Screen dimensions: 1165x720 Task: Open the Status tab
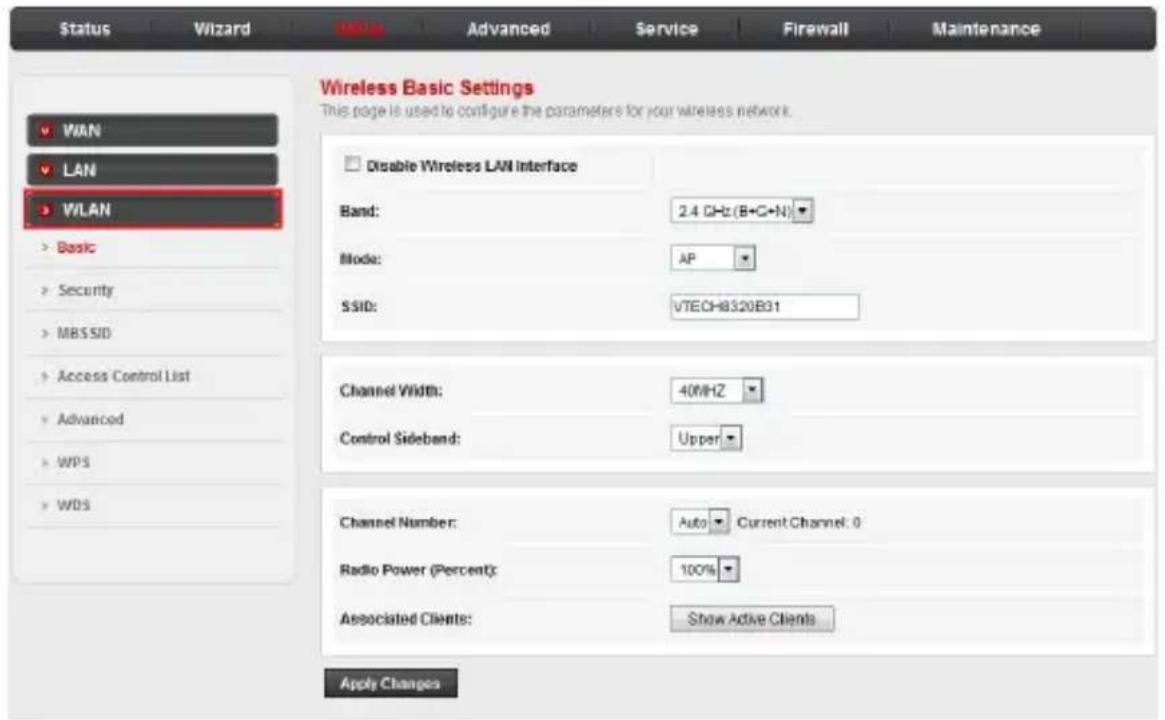point(84,29)
